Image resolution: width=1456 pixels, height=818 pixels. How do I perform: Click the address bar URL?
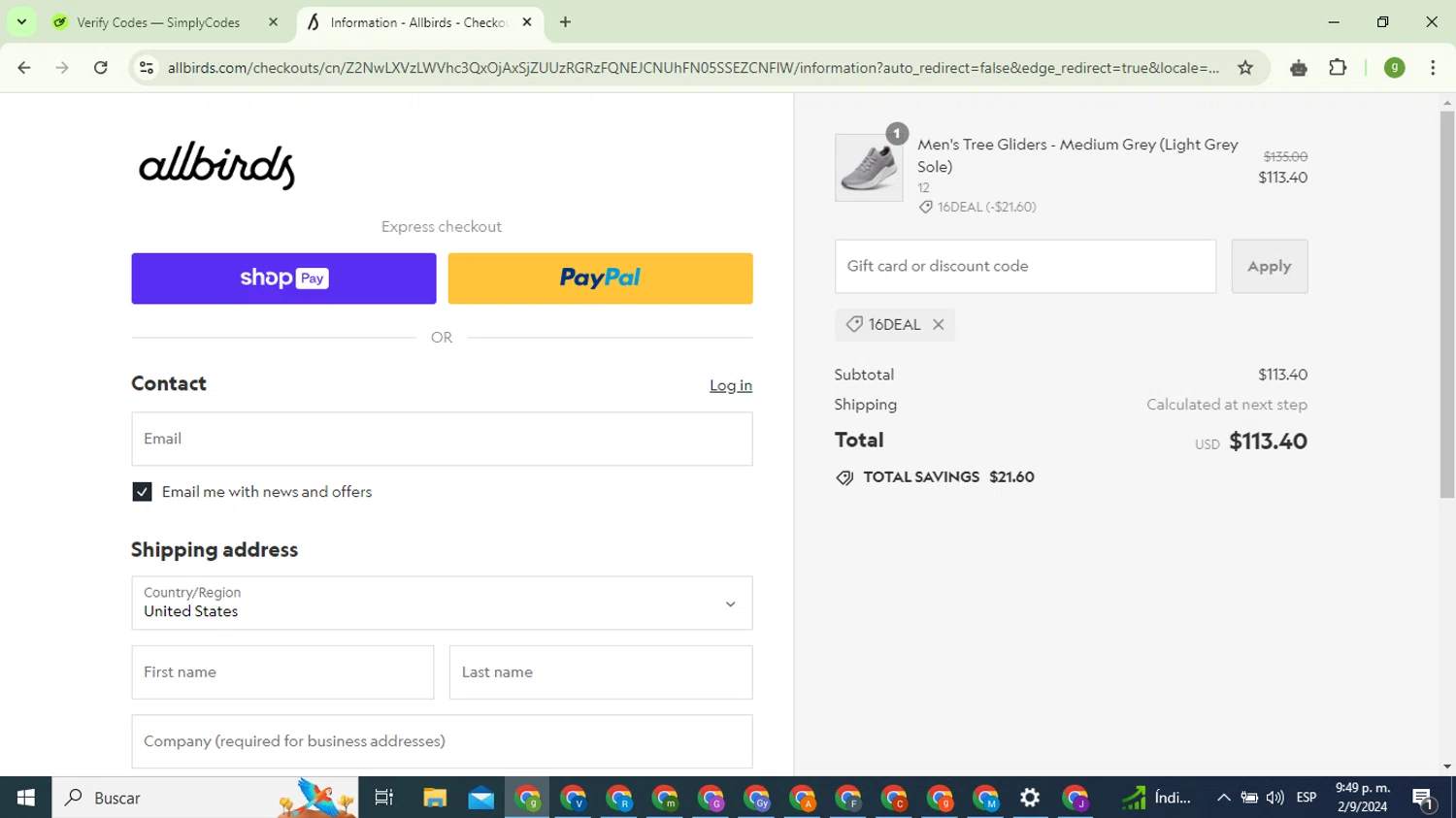click(x=693, y=68)
